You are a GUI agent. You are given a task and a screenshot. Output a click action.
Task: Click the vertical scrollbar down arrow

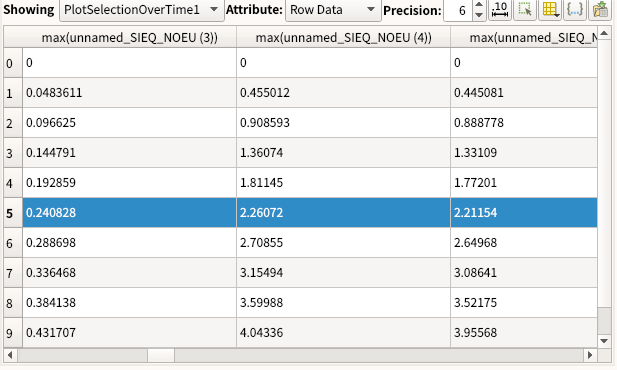point(604,341)
